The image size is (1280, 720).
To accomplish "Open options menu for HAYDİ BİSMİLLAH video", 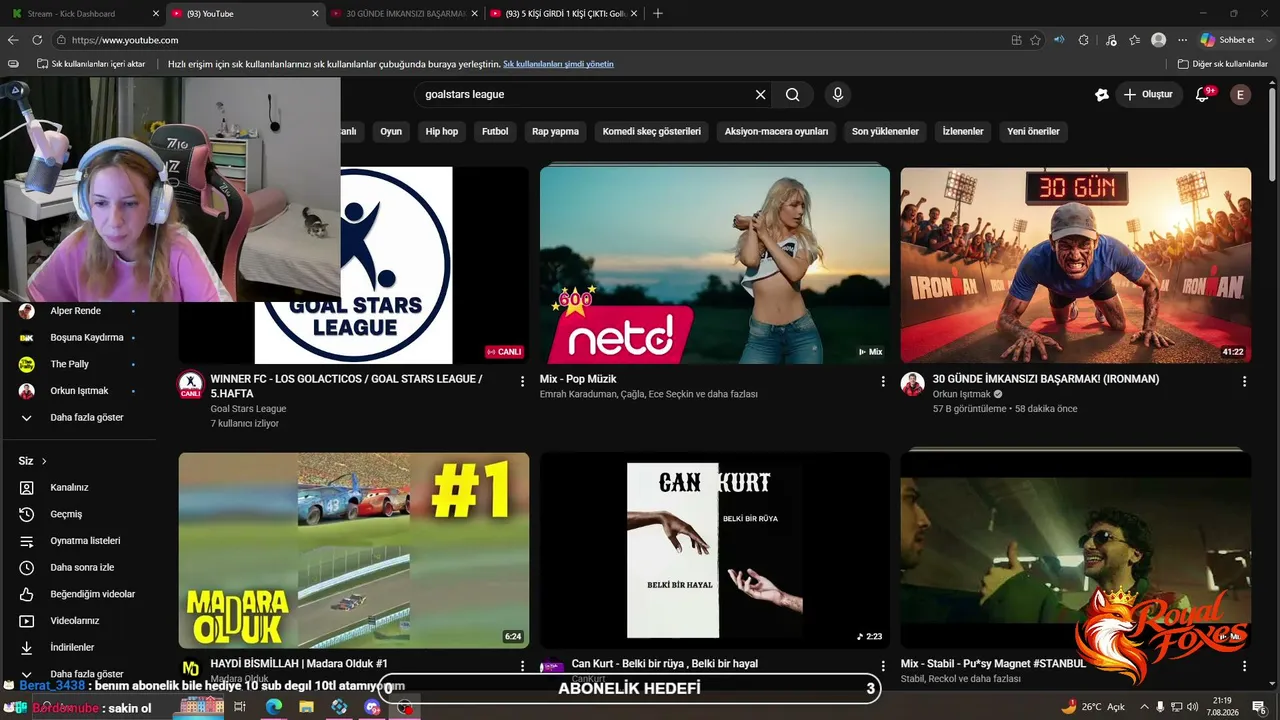I will pos(522,666).
